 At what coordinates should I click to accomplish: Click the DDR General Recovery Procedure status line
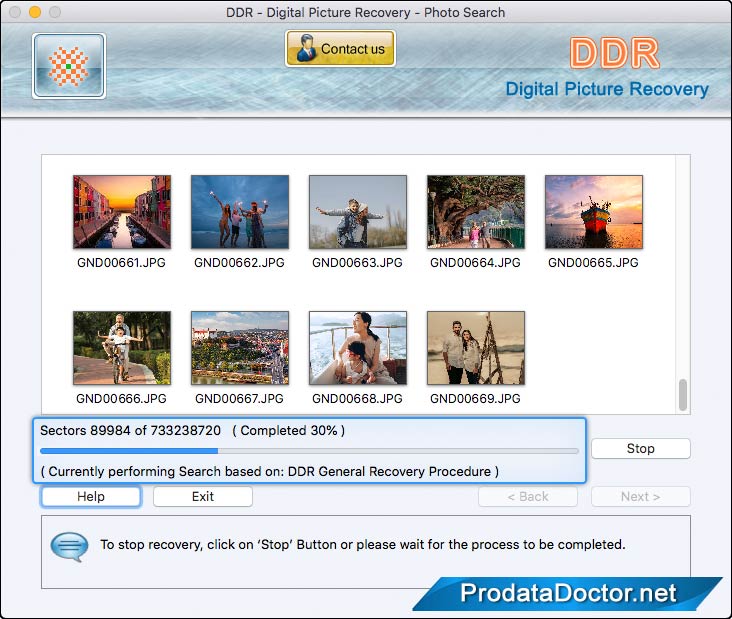[x=269, y=471]
